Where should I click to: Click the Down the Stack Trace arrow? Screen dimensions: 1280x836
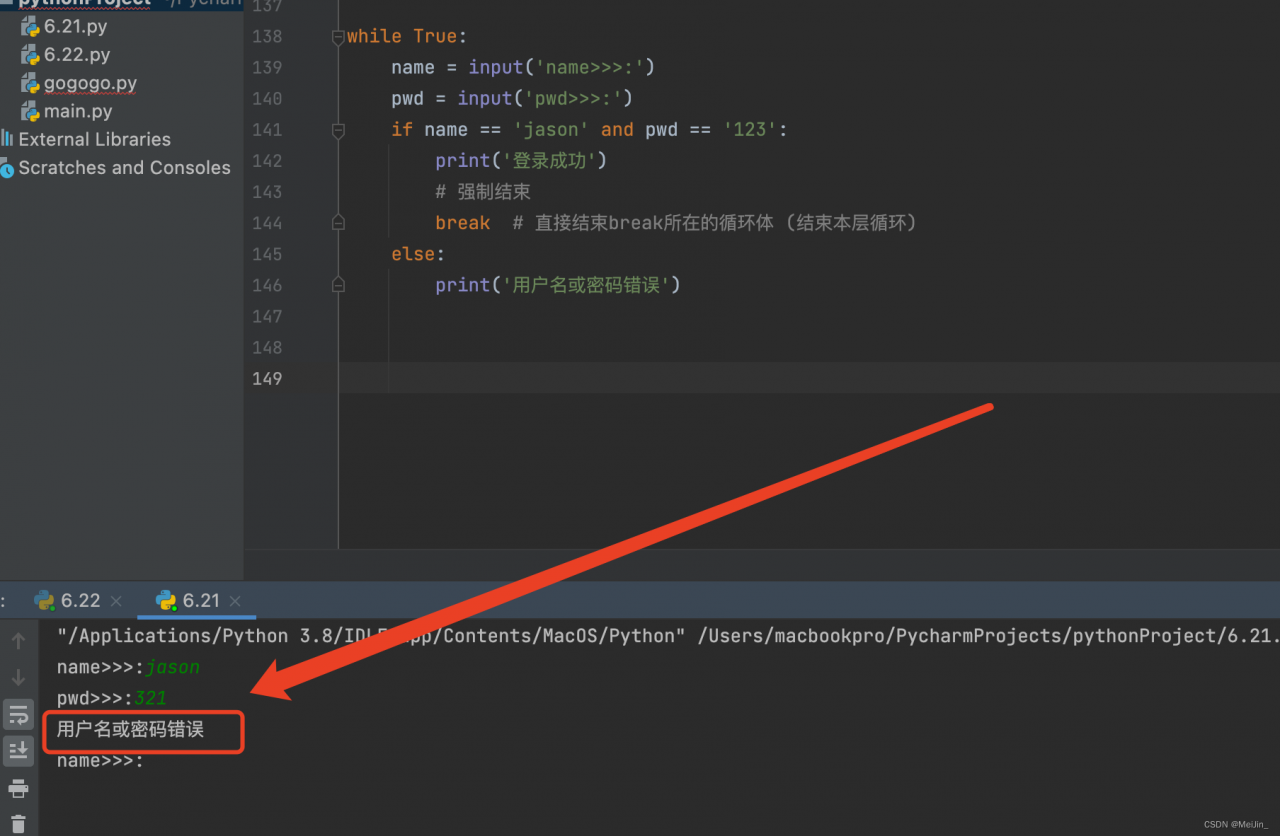click(x=18, y=678)
